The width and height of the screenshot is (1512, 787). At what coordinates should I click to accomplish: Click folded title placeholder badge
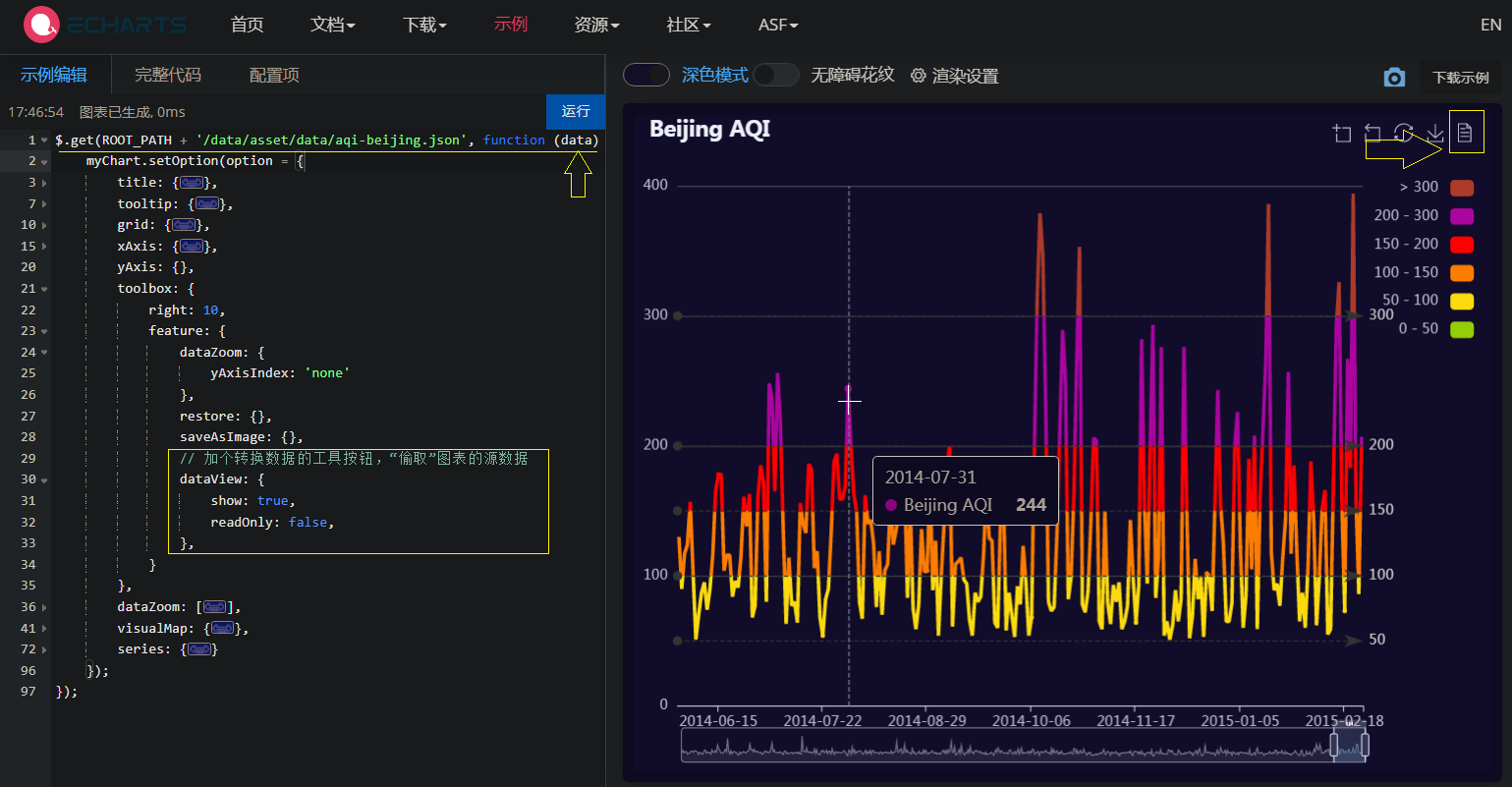coord(192,183)
